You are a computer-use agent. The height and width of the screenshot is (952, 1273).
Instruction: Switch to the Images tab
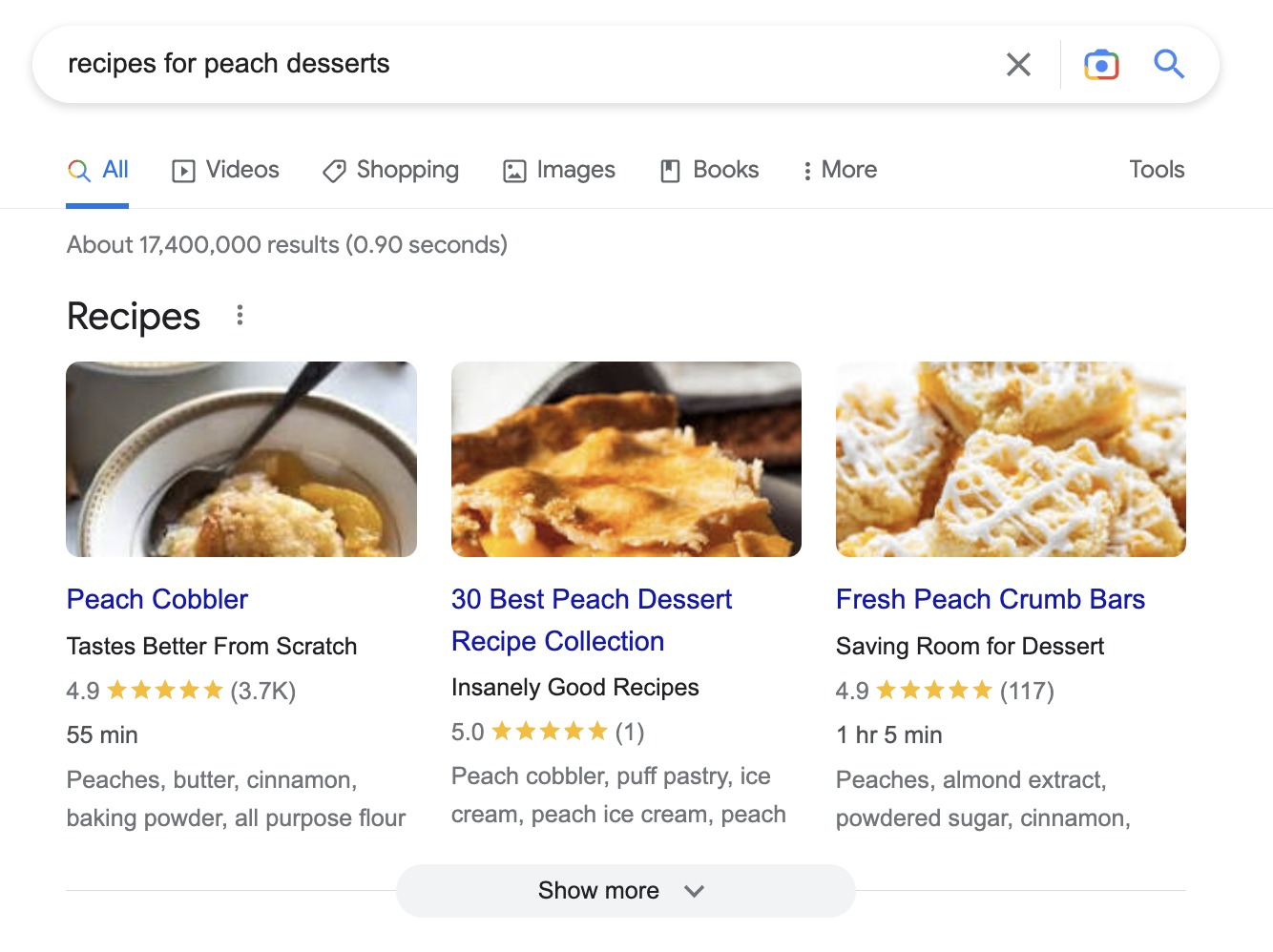coord(574,170)
